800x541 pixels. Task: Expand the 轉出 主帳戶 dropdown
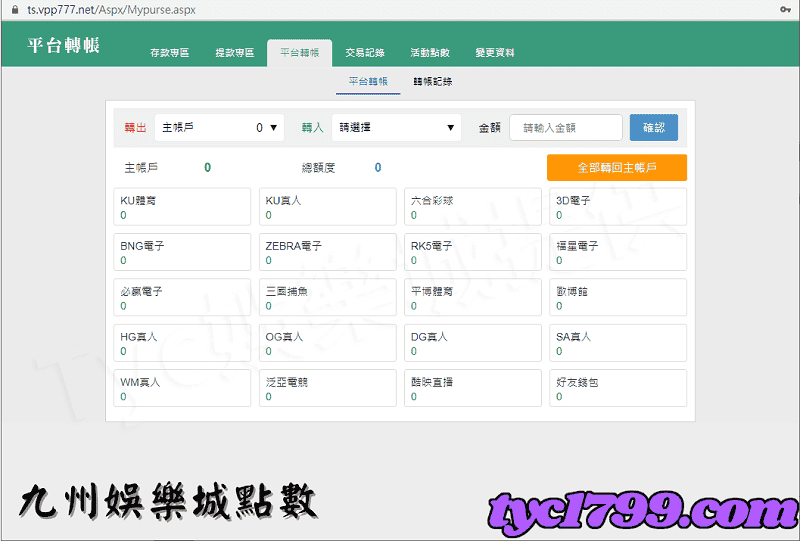click(x=219, y=128)
